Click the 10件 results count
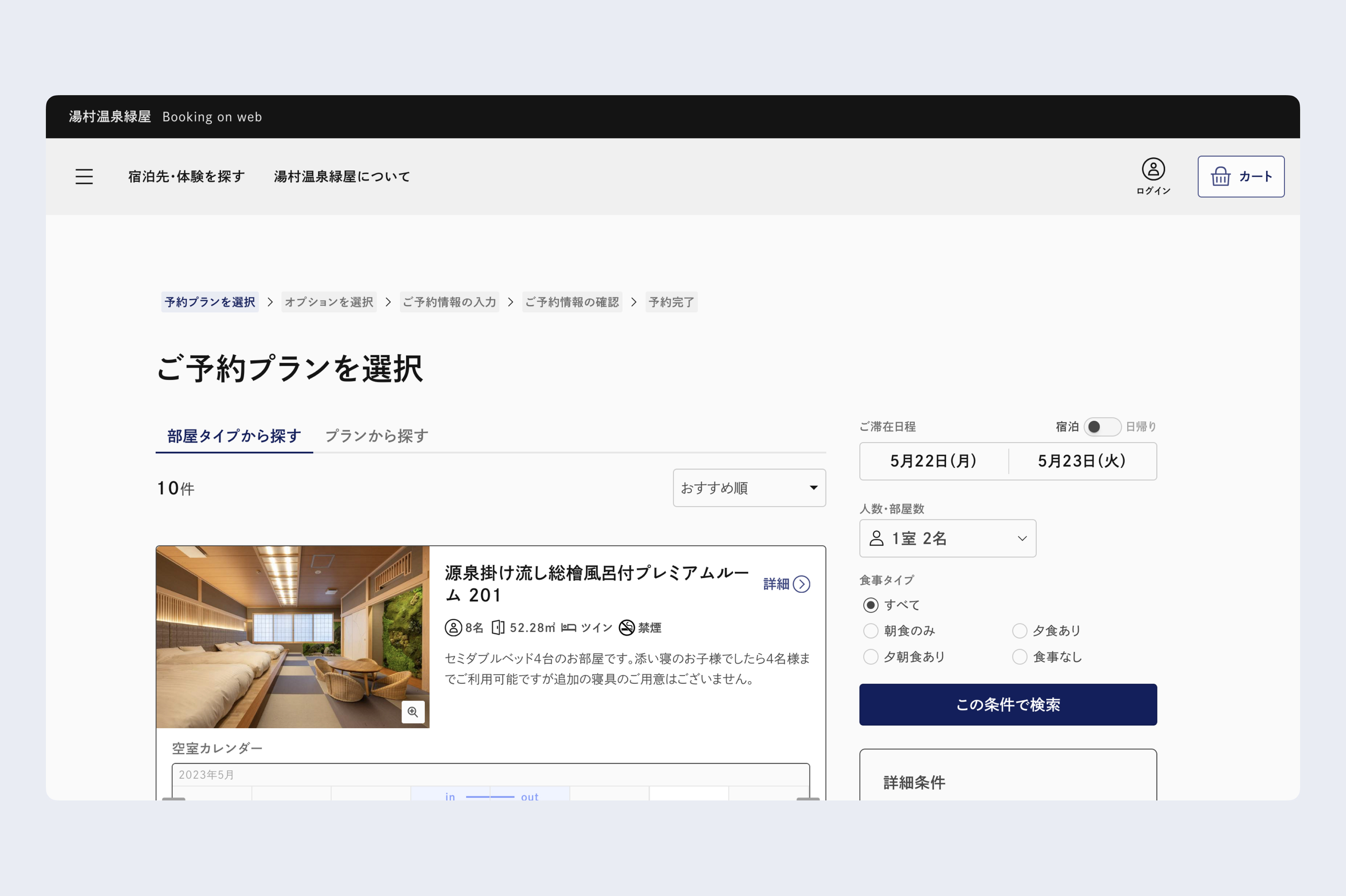 175,488
